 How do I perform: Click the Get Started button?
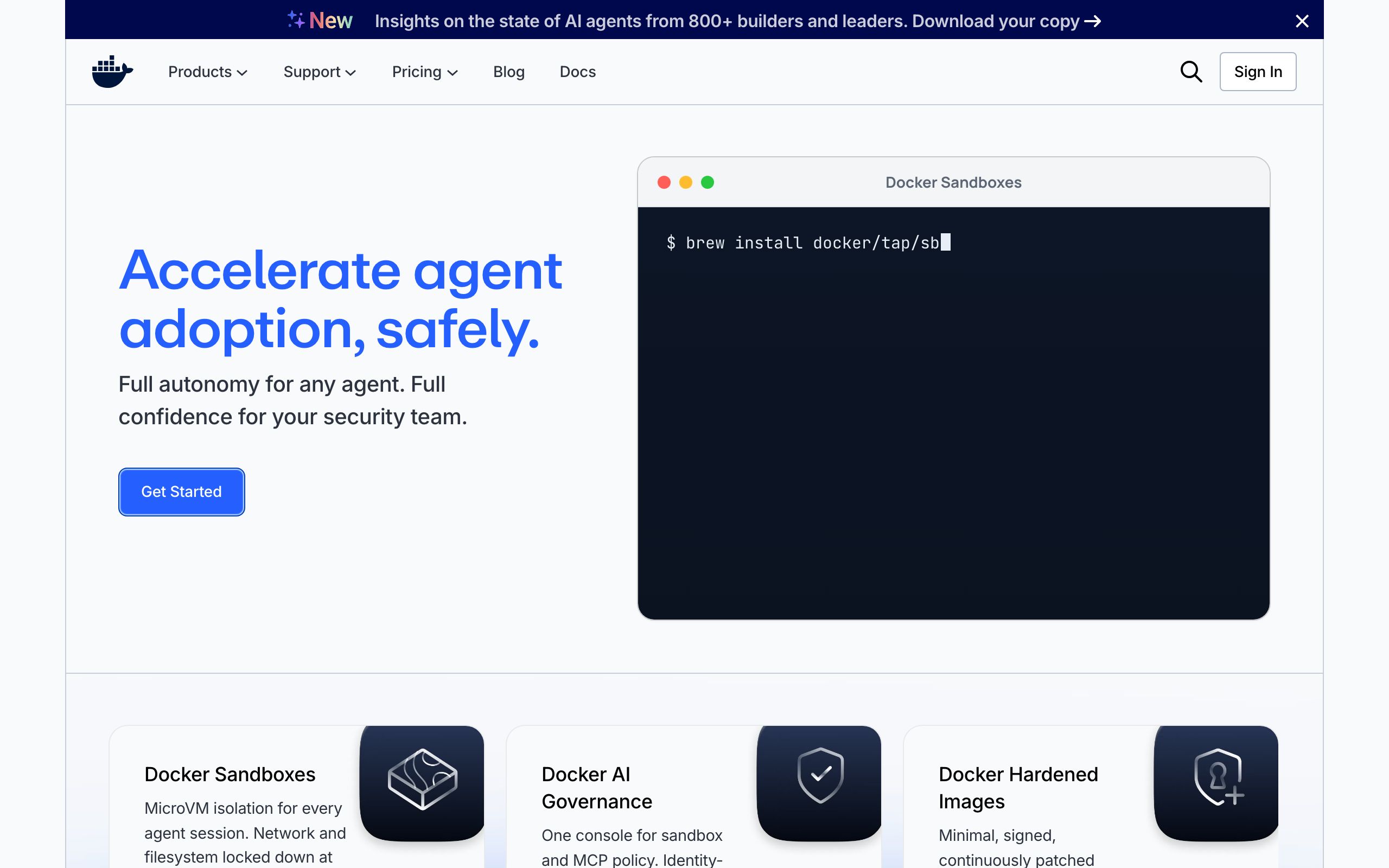click(181, 492)
